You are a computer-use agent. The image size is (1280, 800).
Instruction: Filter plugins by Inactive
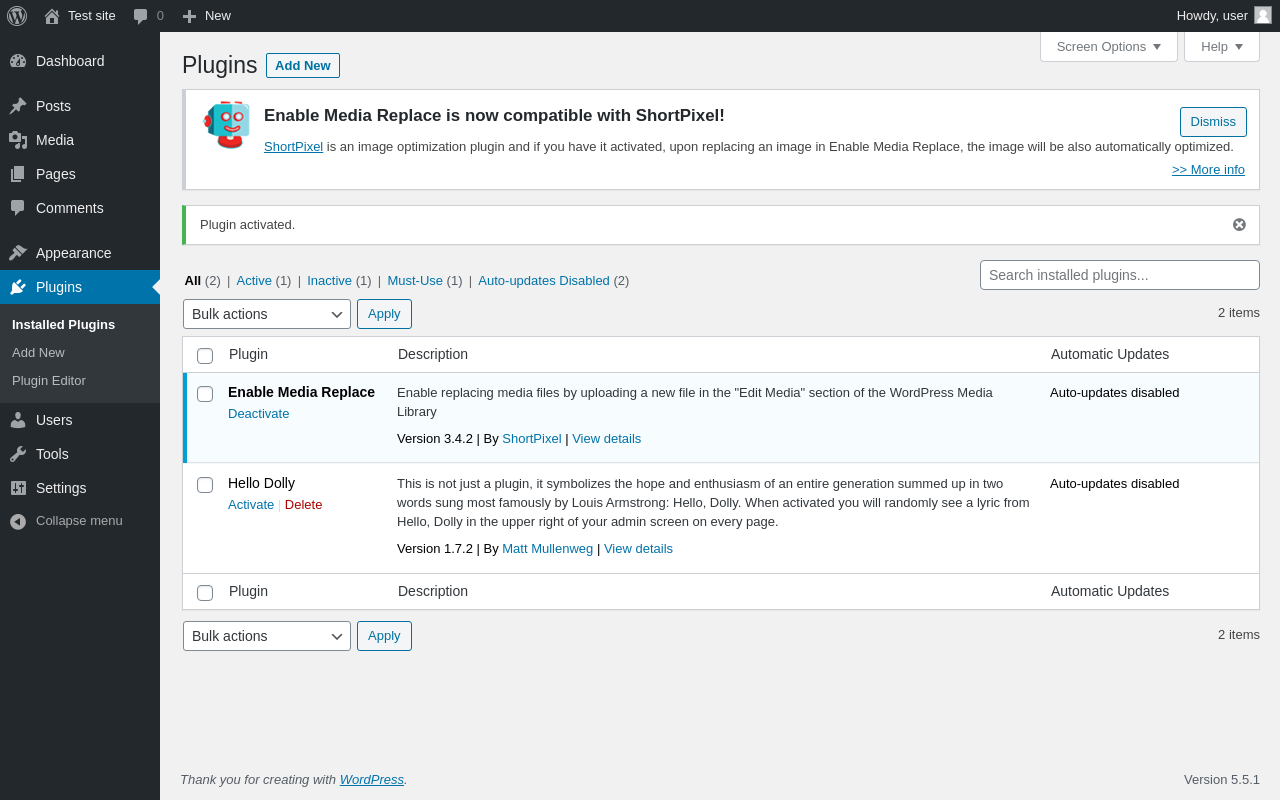(329, 281)
